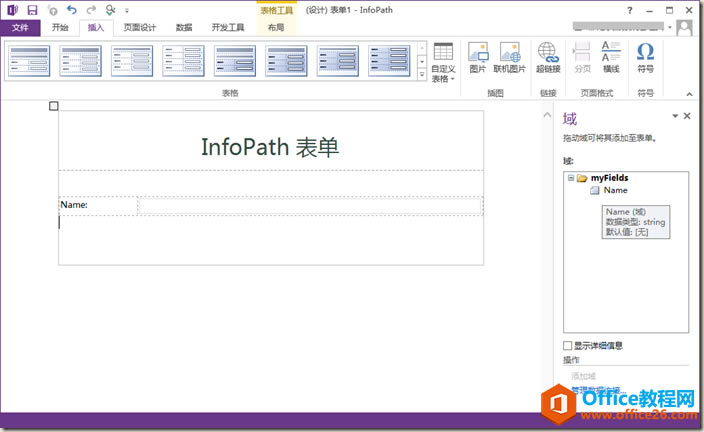Collapse the ribbon with the chevron
Viewport: 704px width, 432px height.
(x=689, y=94)
